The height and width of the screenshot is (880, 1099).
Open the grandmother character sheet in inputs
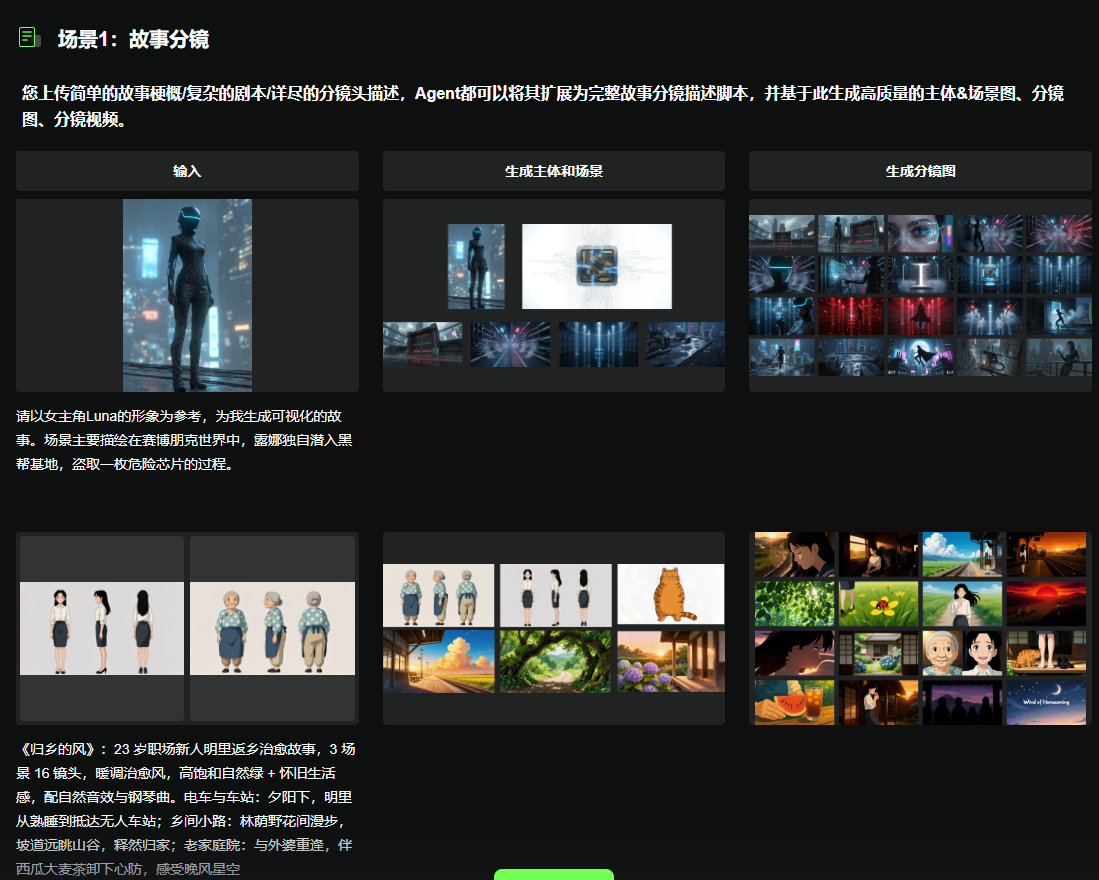click(272, 628)
